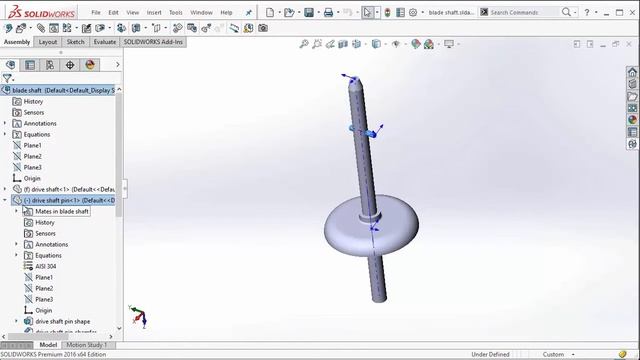Viewport: 640px width, 360px height.
Task: Open the DisplayManager tab
Action: 90,65
